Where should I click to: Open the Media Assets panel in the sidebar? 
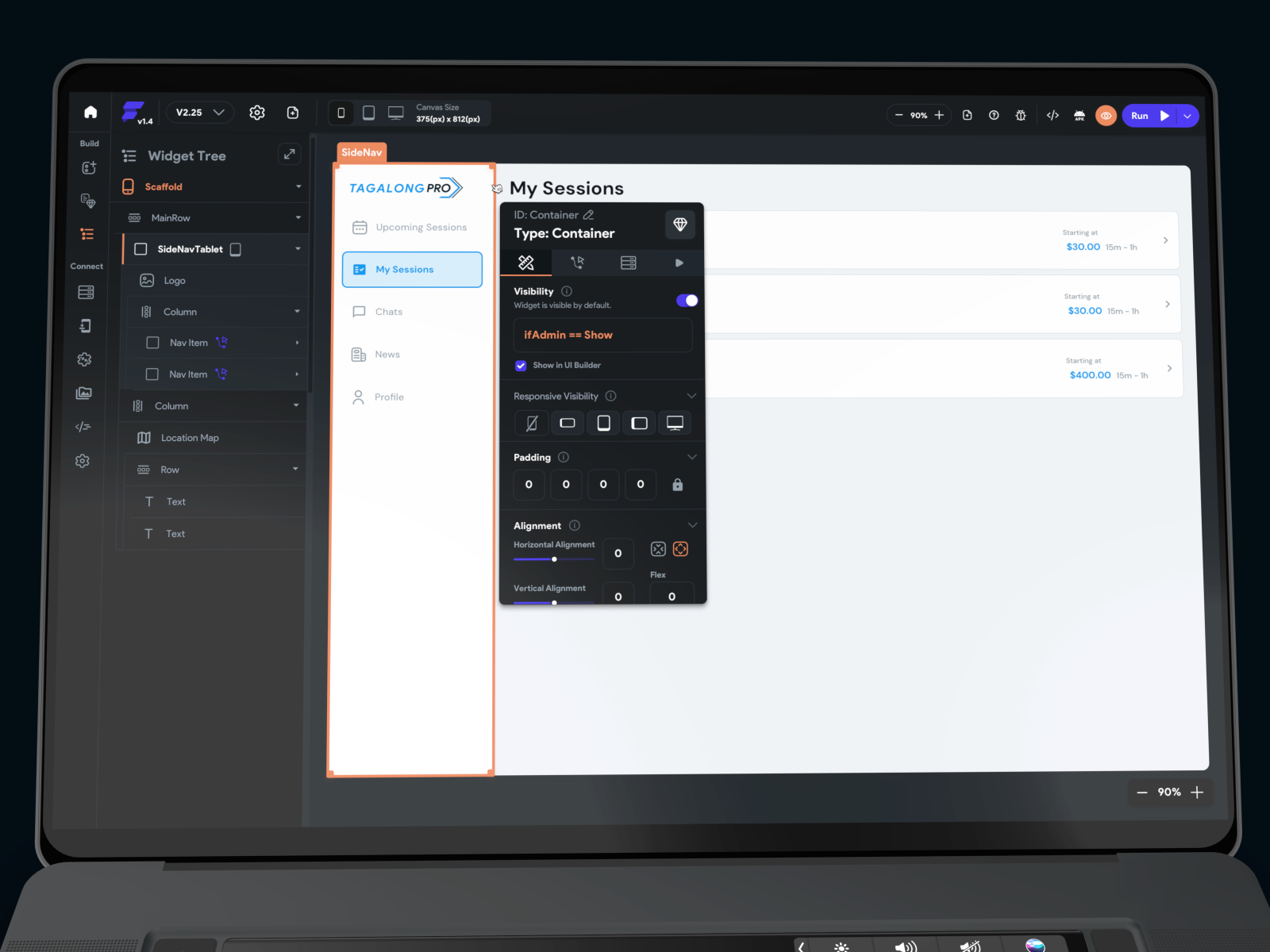[x=83, y=393]
